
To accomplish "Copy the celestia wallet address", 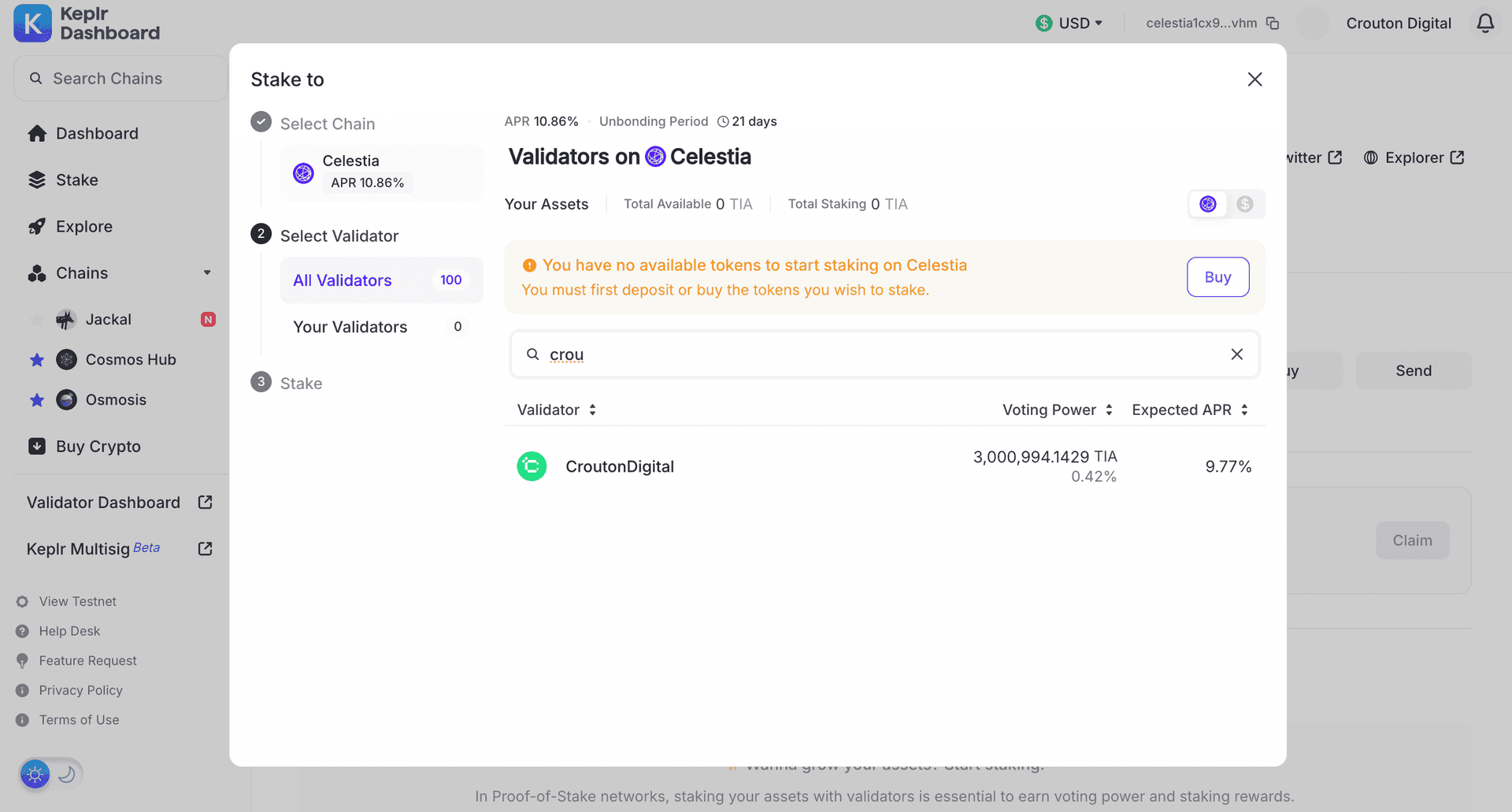I will coord(1273,24).
